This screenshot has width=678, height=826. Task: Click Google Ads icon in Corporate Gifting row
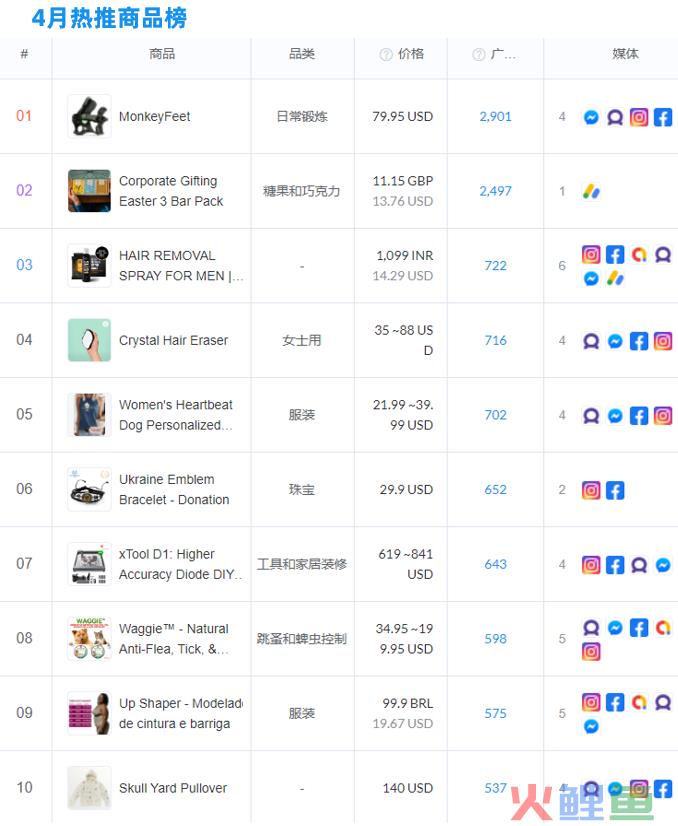591,191
